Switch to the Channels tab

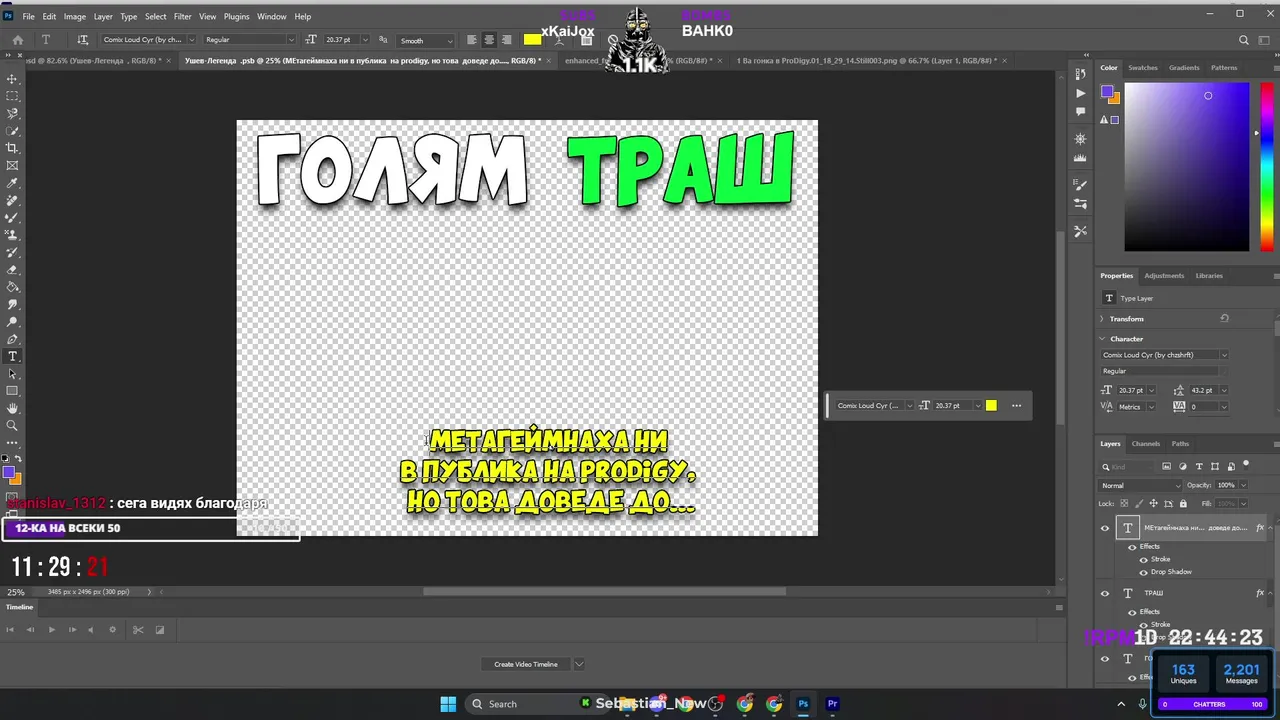pos(1146,444)
